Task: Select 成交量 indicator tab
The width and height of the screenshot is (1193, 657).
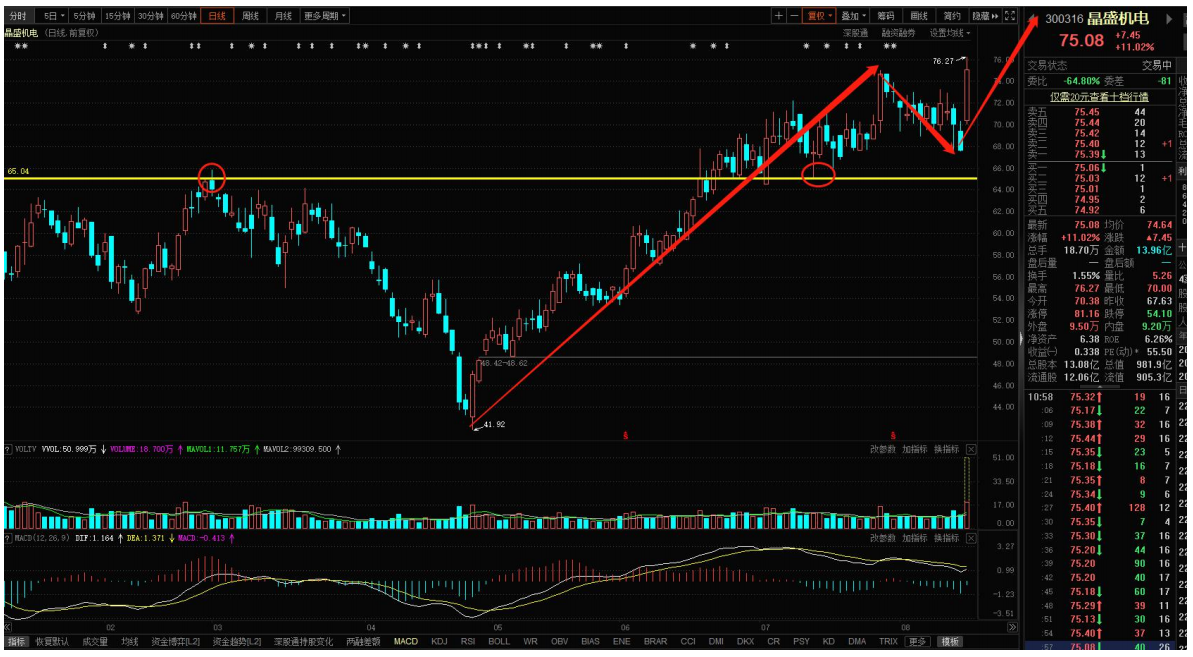Action: (x=95, y=642)
